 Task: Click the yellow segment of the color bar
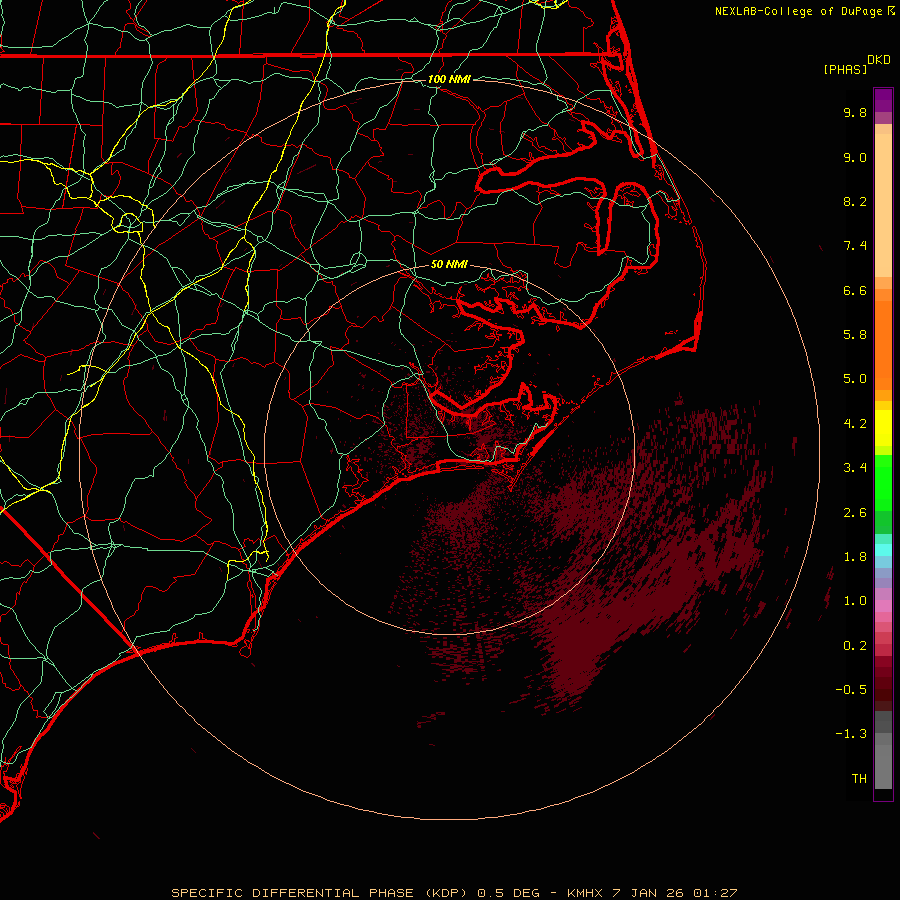883,428
